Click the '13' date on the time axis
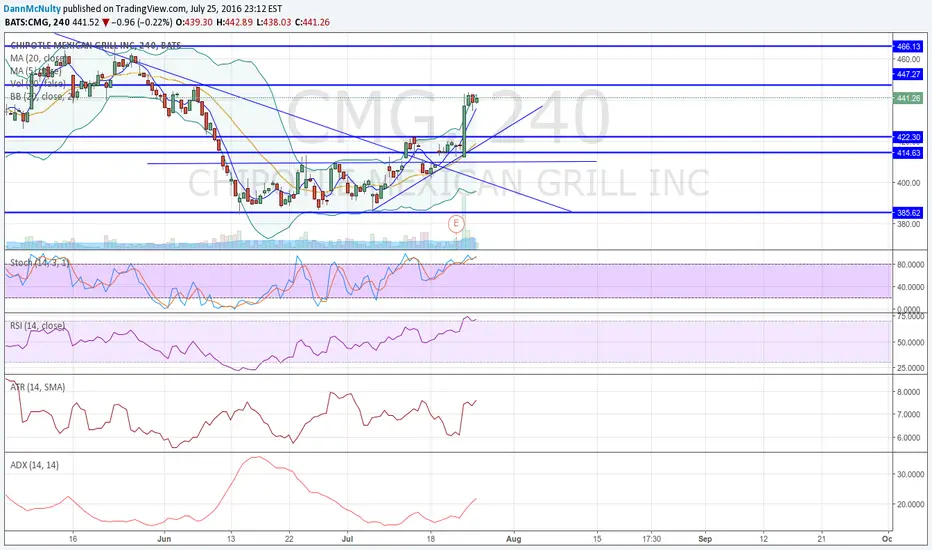The image size is (932, 550). (231, 539)
